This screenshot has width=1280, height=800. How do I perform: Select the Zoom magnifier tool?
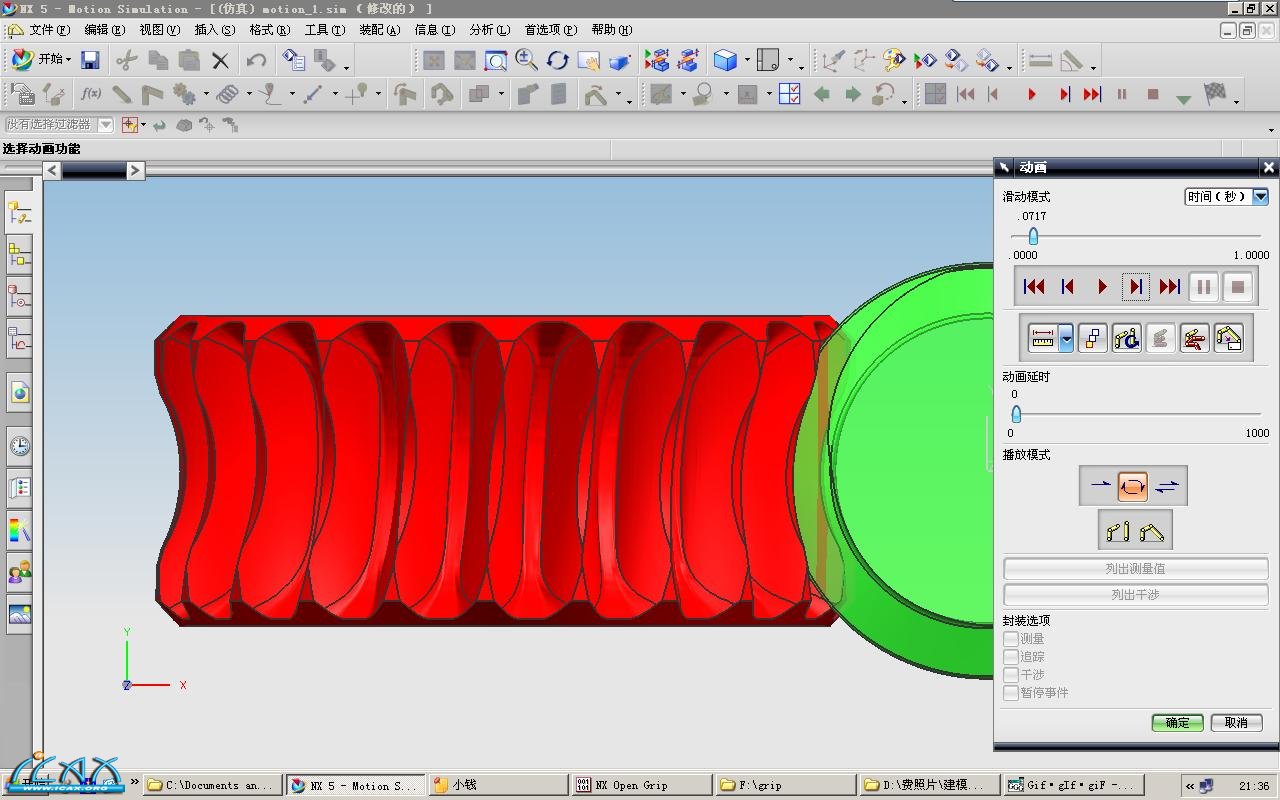526,61
